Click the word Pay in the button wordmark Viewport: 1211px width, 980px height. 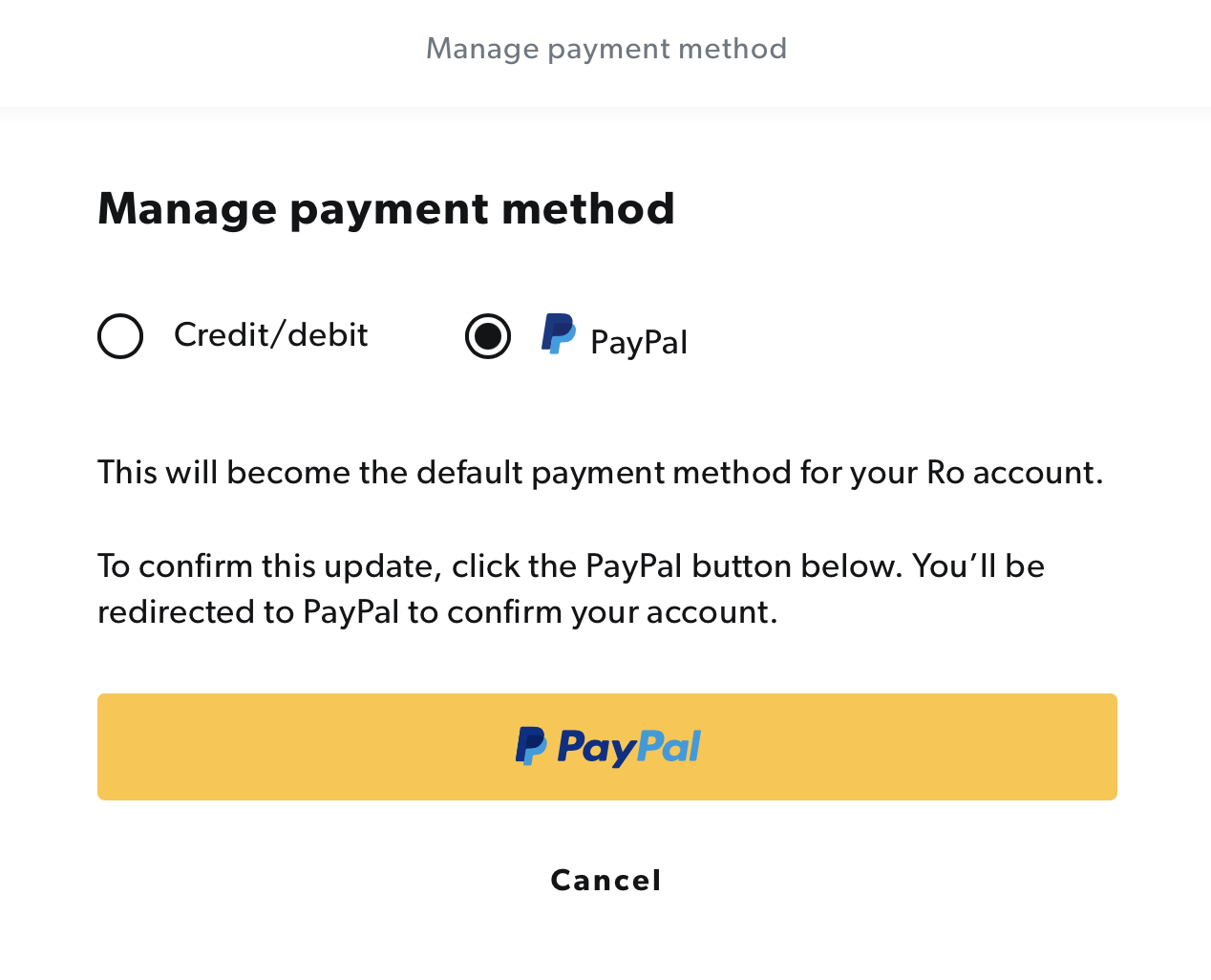(596, 748)
